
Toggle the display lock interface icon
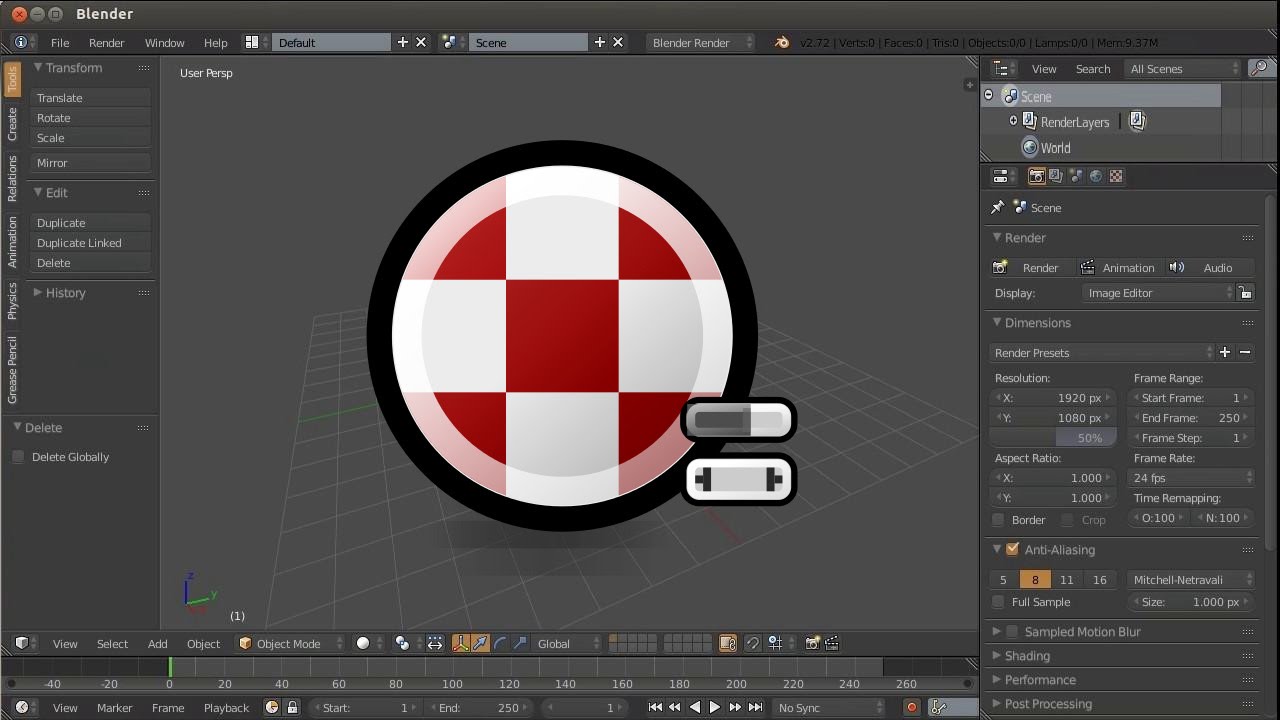coord(1245,293)
